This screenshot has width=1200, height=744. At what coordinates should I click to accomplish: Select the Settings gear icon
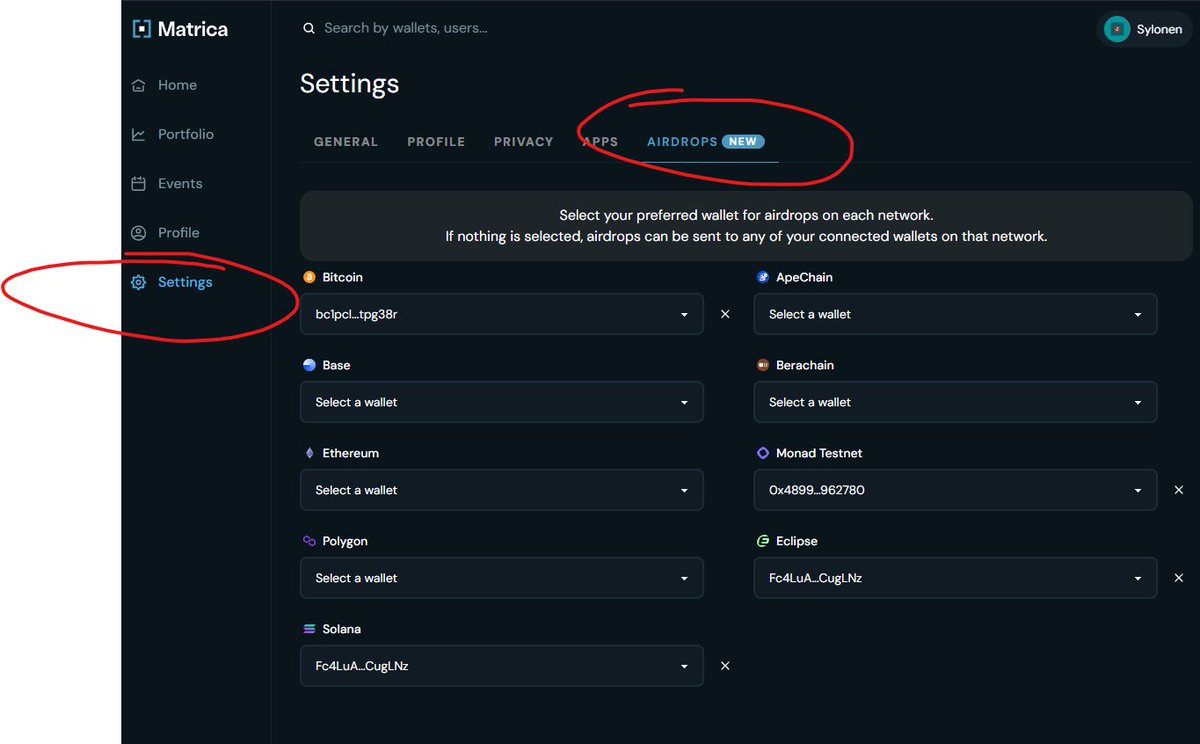[138, 282]
